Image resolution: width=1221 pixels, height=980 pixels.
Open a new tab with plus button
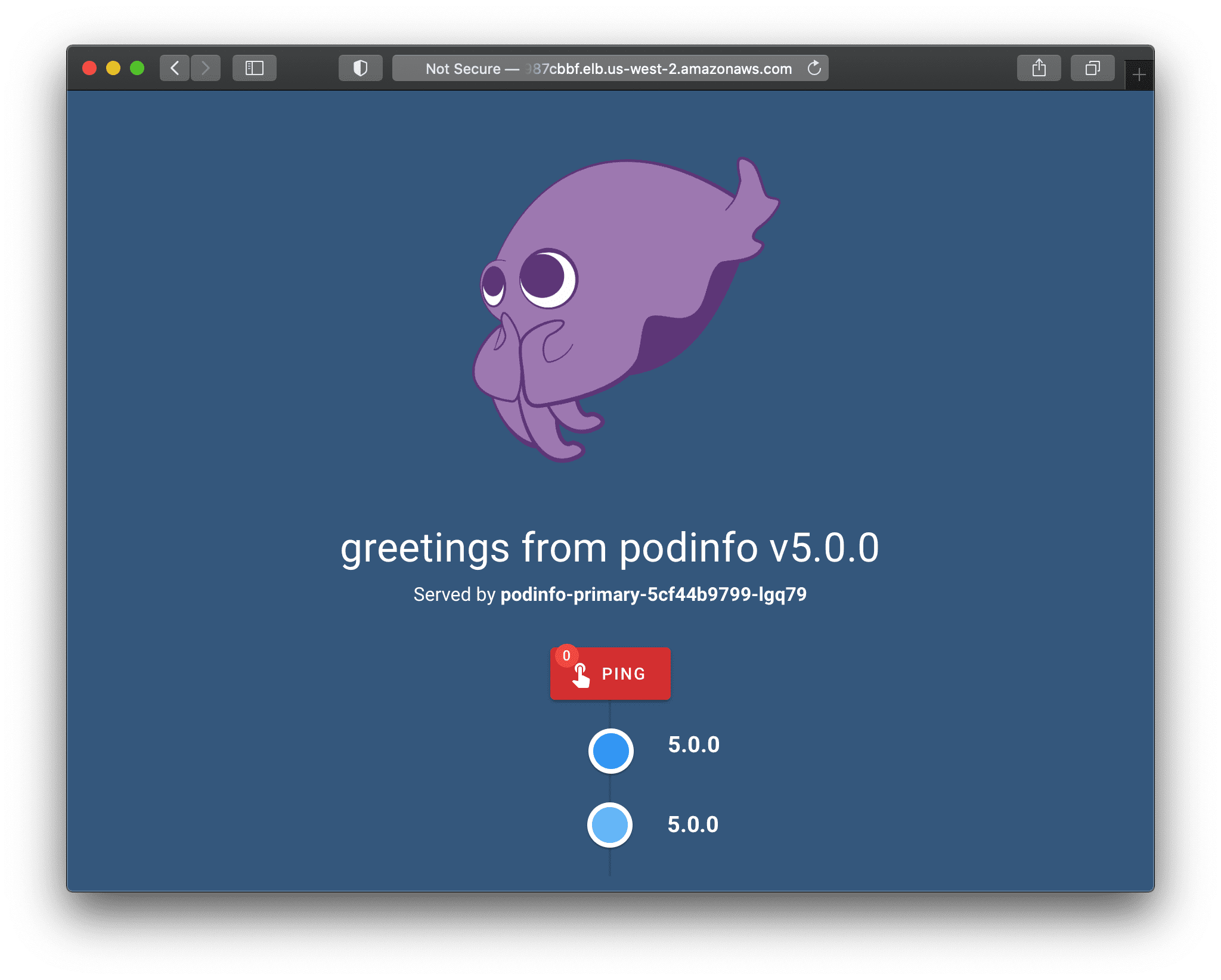pyautogui.click(x=1139, y=75)
